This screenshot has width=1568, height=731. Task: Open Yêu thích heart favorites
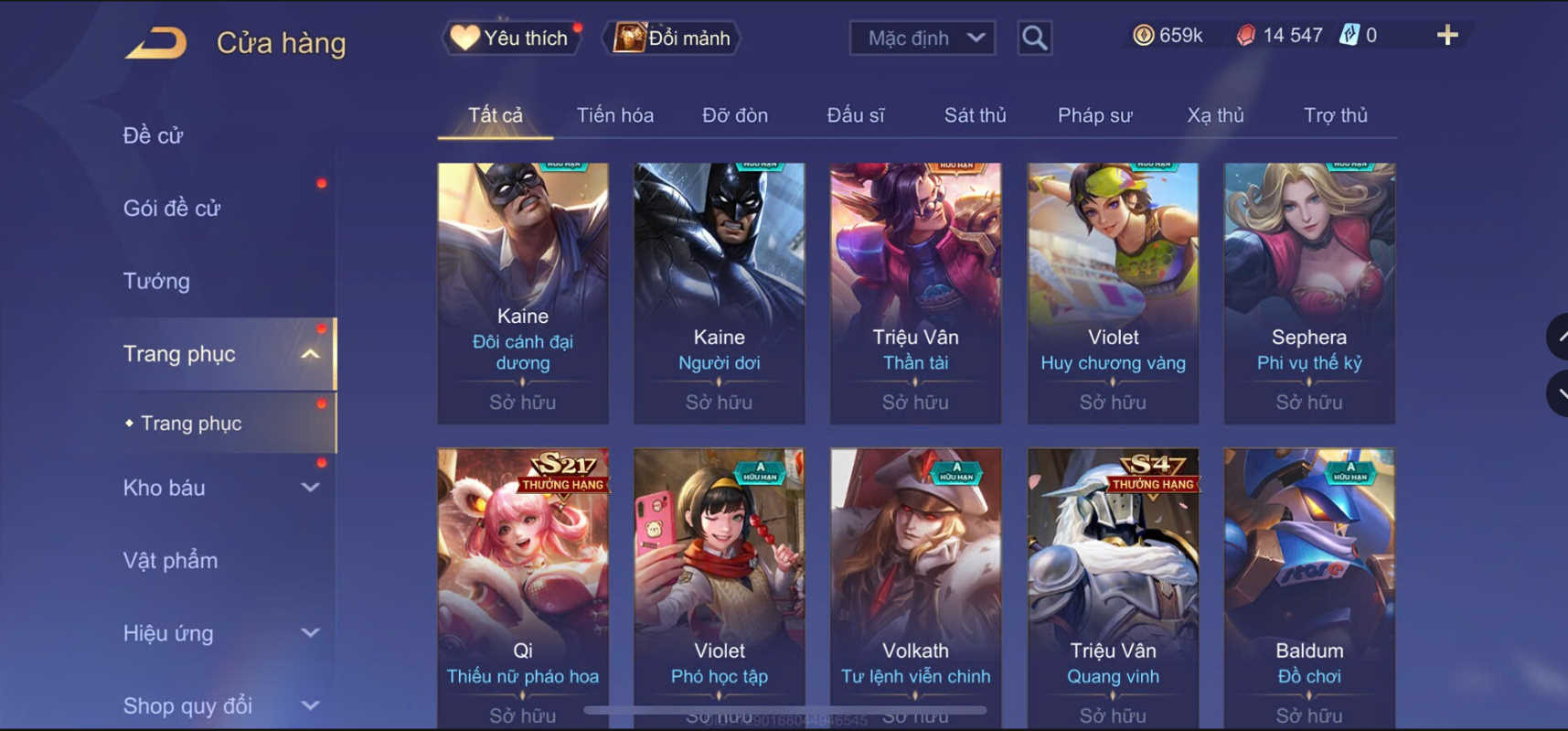(x=511, y=38)
